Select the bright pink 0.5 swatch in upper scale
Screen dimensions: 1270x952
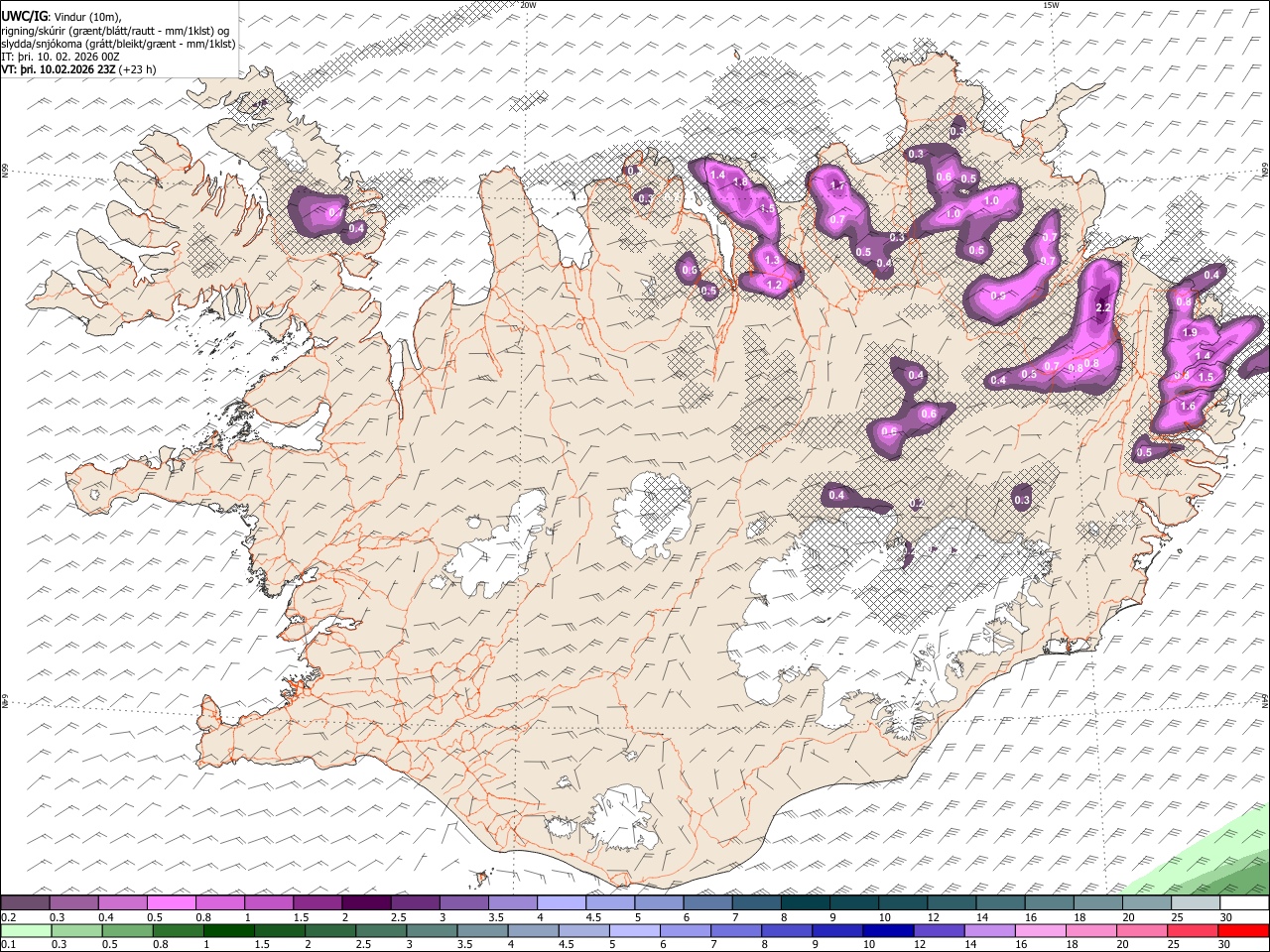tap(171, 902)
